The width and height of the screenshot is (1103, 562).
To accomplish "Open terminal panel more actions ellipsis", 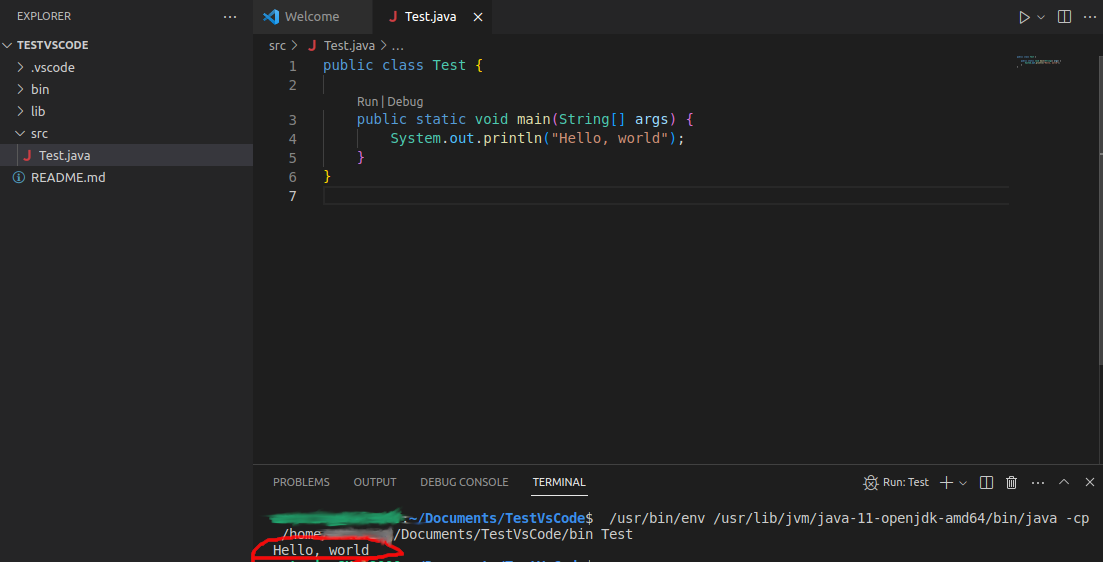I will click(x=1038, y=483).
